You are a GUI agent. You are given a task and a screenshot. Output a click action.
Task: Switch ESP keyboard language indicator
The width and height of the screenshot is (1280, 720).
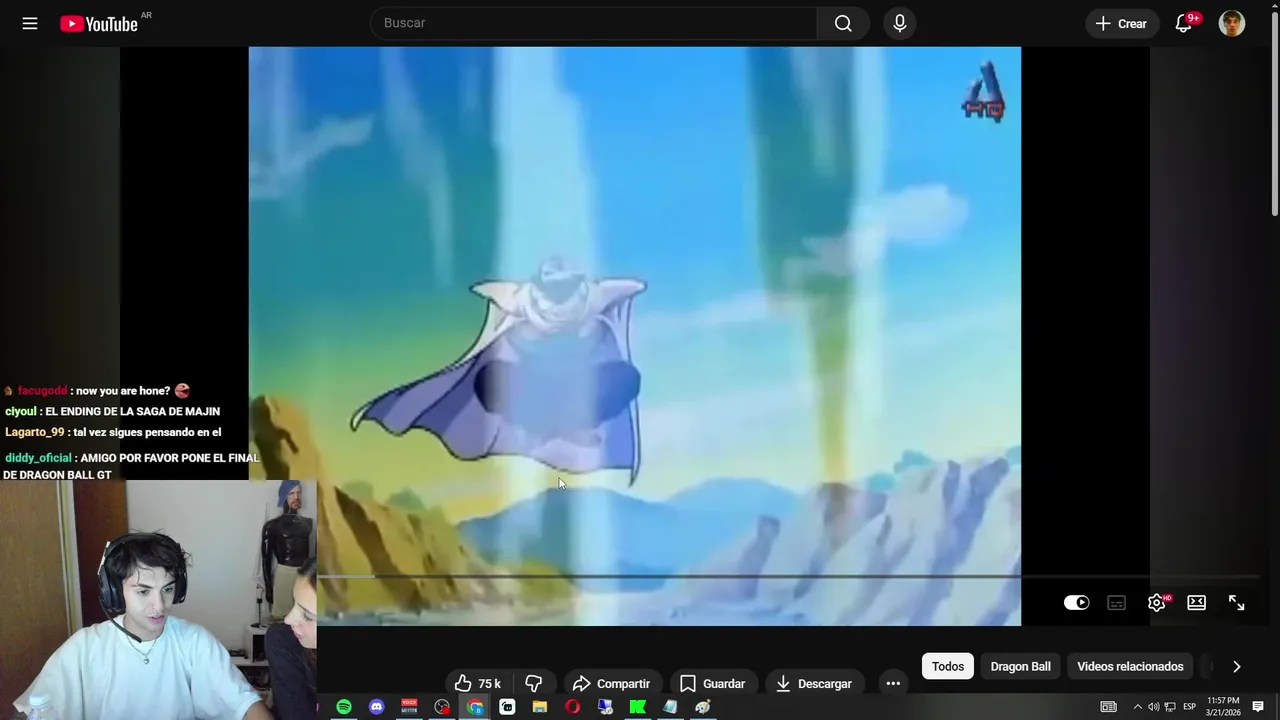1190,707
